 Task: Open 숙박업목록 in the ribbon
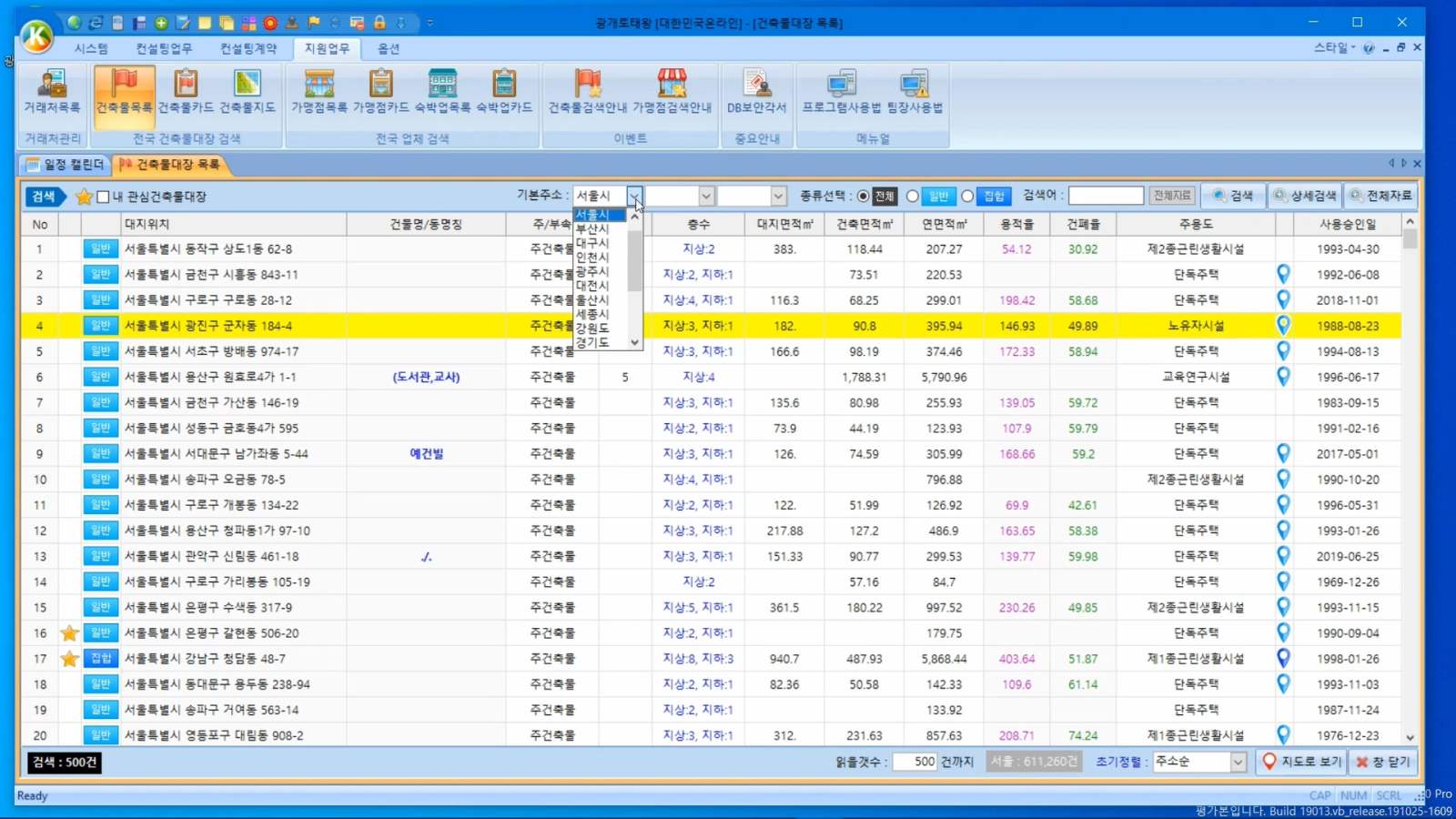coord(442,91)
